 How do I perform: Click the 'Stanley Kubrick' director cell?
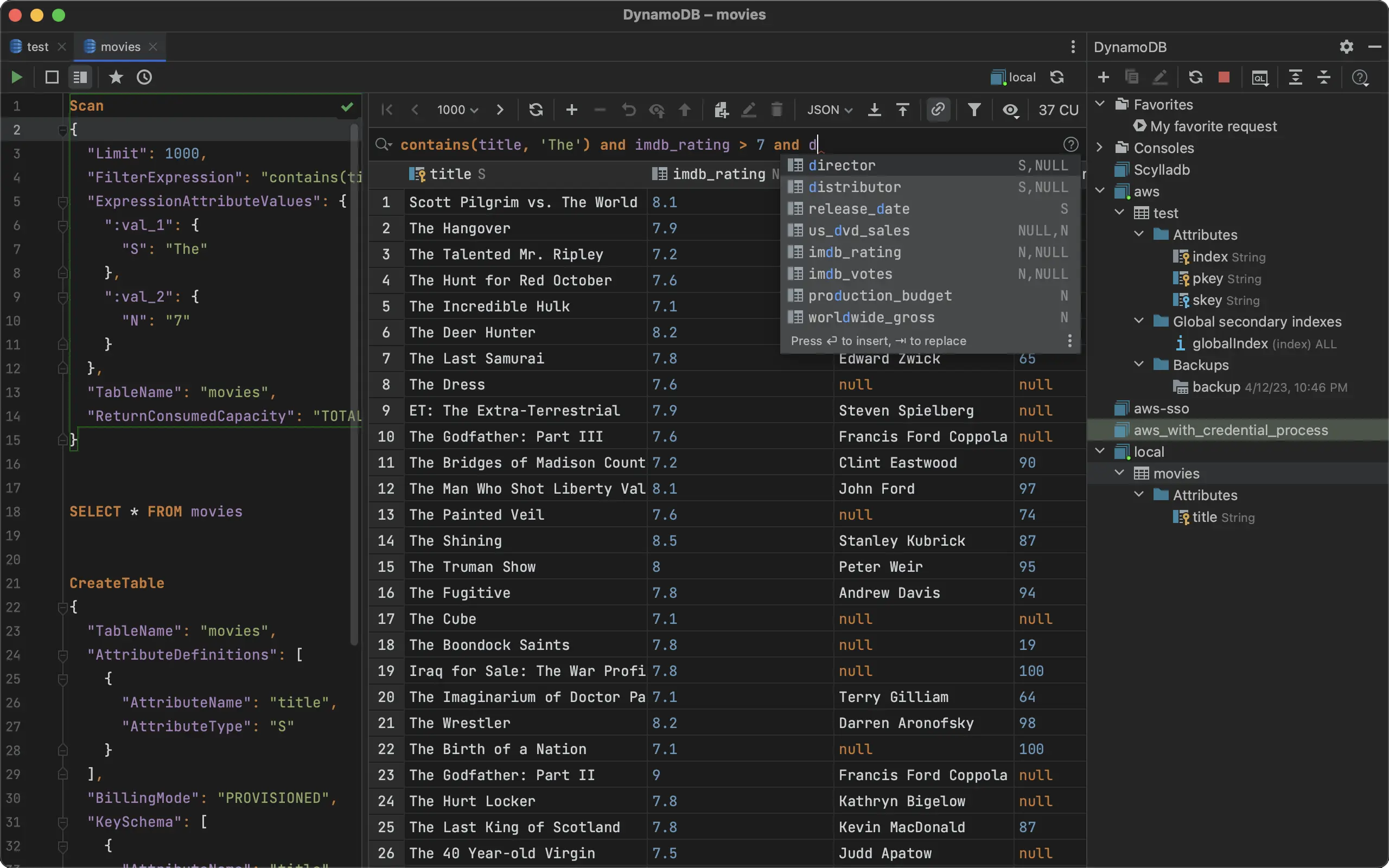point(923,541)
